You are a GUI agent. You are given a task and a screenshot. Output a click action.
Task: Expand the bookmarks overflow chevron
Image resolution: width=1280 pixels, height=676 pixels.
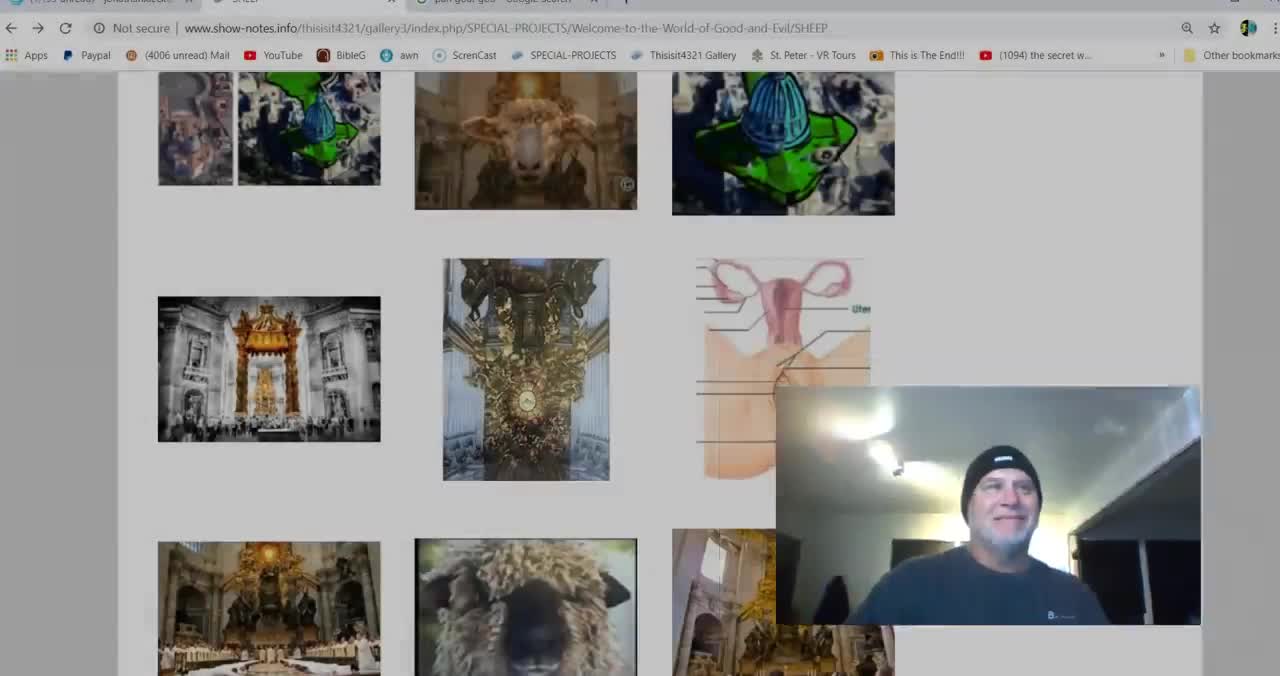tap(1162, 55)
